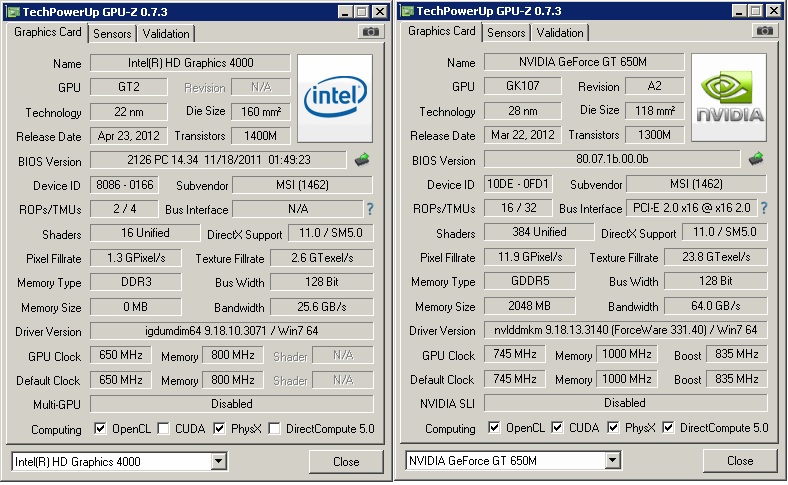Toggle PhysX checkbox in NVIDIA window

613,428
